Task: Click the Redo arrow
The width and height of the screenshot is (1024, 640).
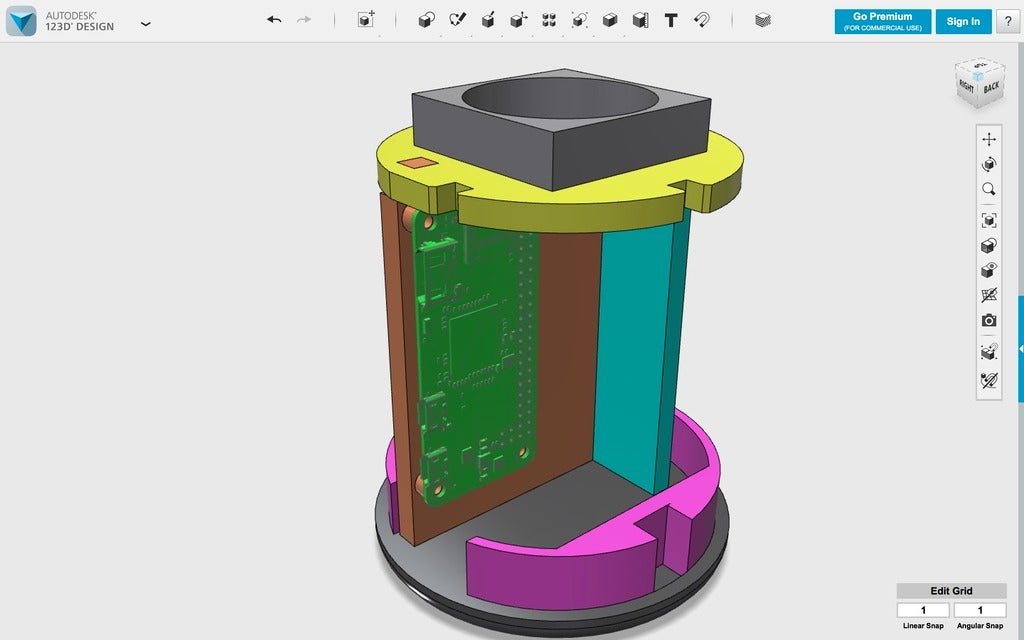Action: pos(304,20)
